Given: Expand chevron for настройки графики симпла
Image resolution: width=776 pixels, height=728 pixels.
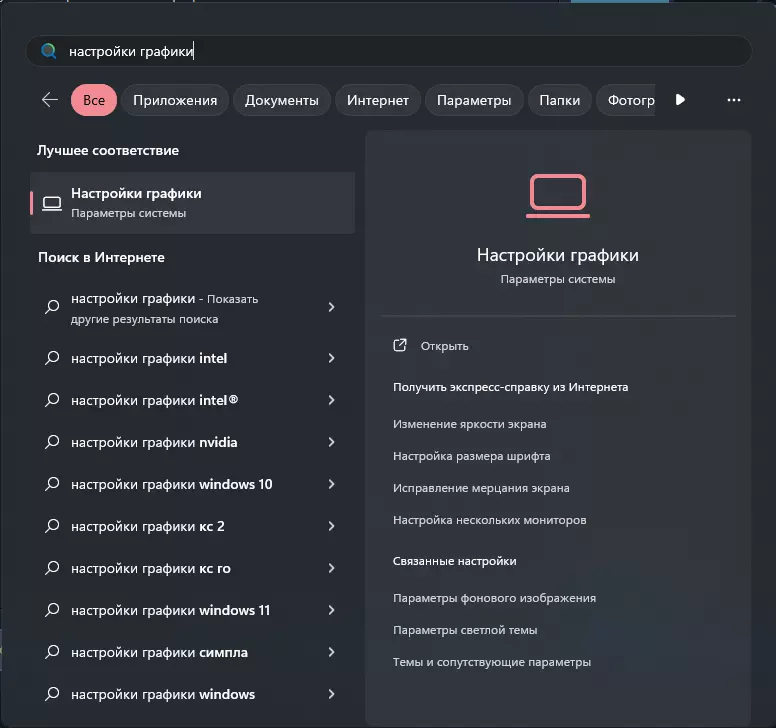Looking at the screenshot, I should tap(331, 652).
